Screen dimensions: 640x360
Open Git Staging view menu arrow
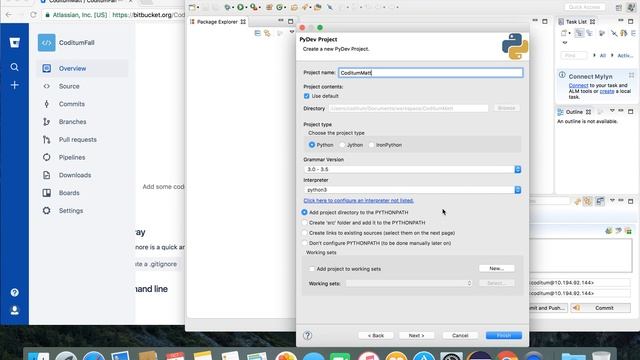coord(612,200)
